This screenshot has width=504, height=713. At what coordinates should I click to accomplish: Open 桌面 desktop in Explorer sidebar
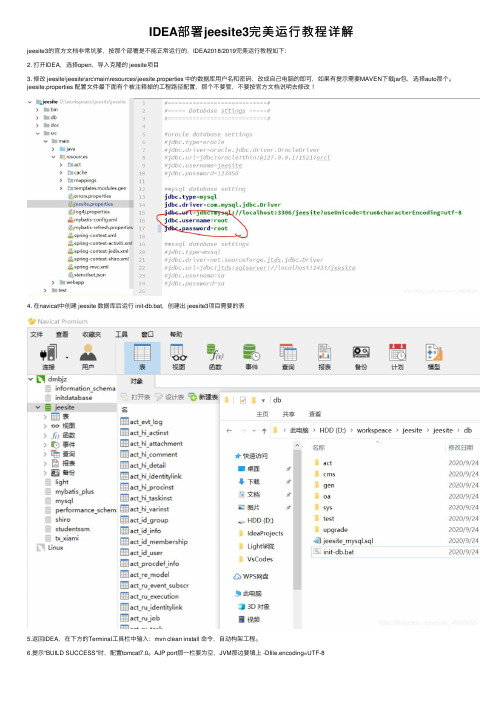(x=249, y=468)
